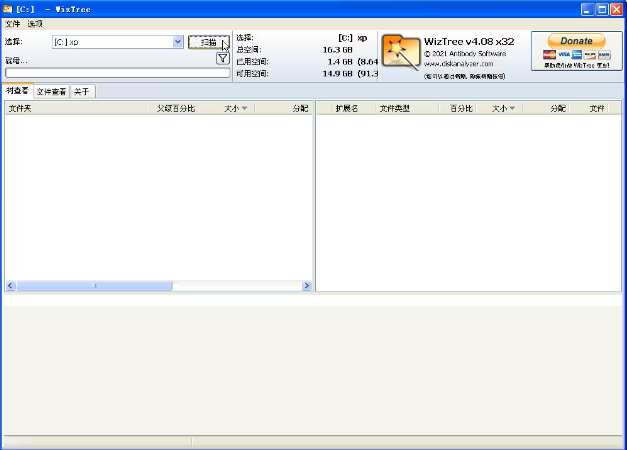Viewport: 627px width, 450px height.
Task: Click the '1.4 GB' used space value
Action: click(x=340, y=62)
